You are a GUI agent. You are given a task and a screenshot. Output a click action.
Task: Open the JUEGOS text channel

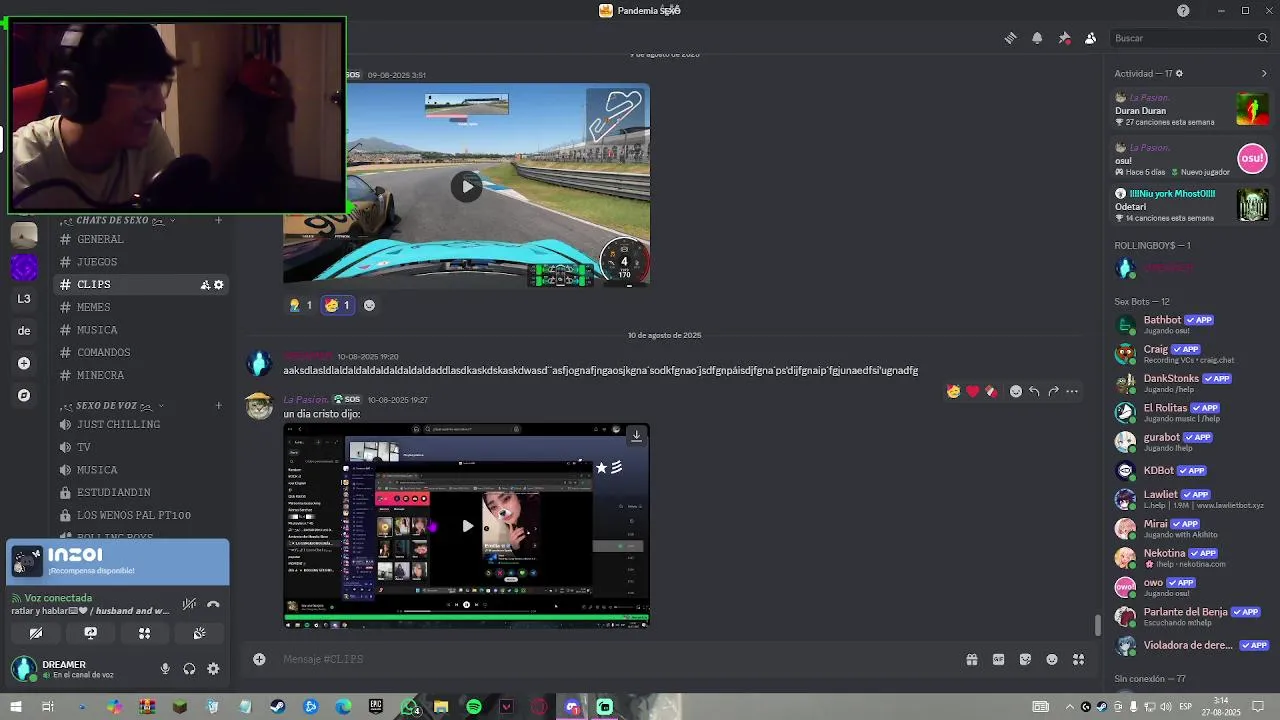[143, 262]
